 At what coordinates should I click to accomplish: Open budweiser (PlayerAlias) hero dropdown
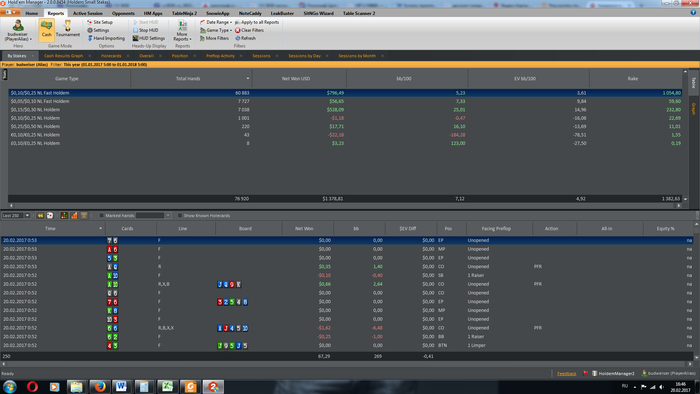[x=18, y=30]
